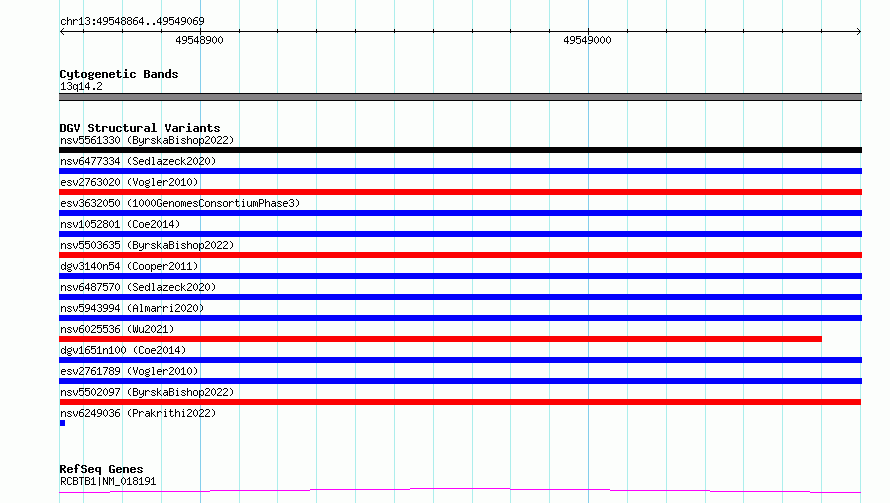Screen dimensions: 890x503
Task: Click the blue dgv3140n54 variant bar
Action: (x=460, y=276)
